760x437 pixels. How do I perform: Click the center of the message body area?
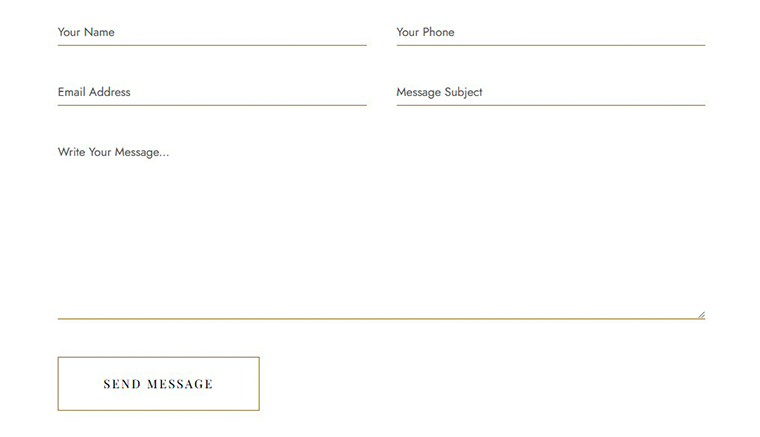pyautogui.click(x=381, y=230)
